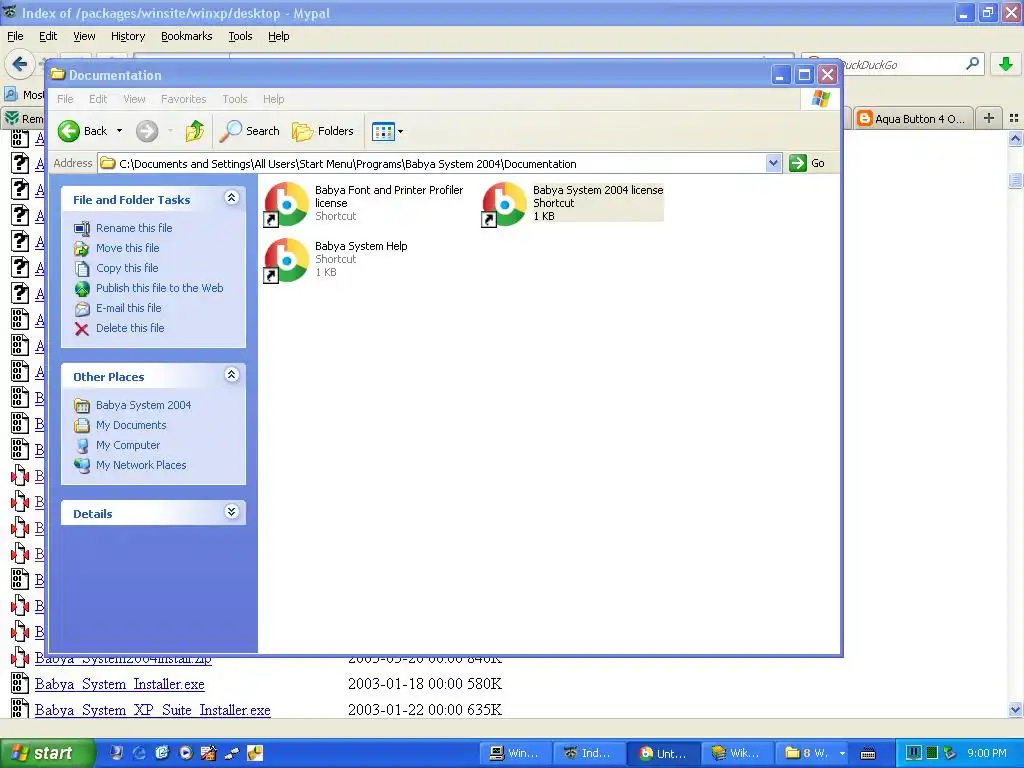Click the clock in system tray

click(986, 754)
